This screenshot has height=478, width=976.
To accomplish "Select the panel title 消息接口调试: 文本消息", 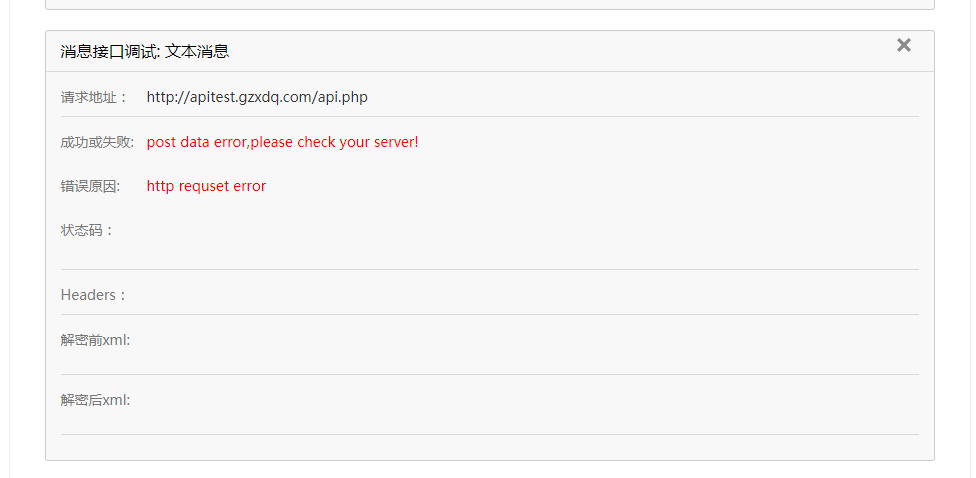I will (x=145, y=51).
